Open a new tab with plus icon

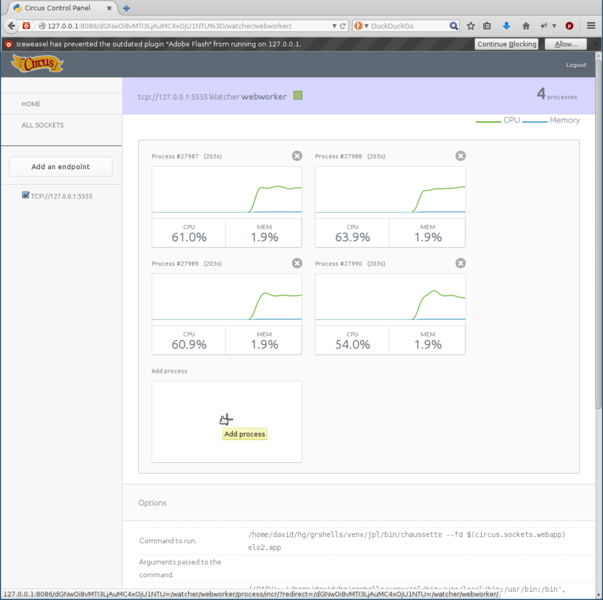click(126, 8)
